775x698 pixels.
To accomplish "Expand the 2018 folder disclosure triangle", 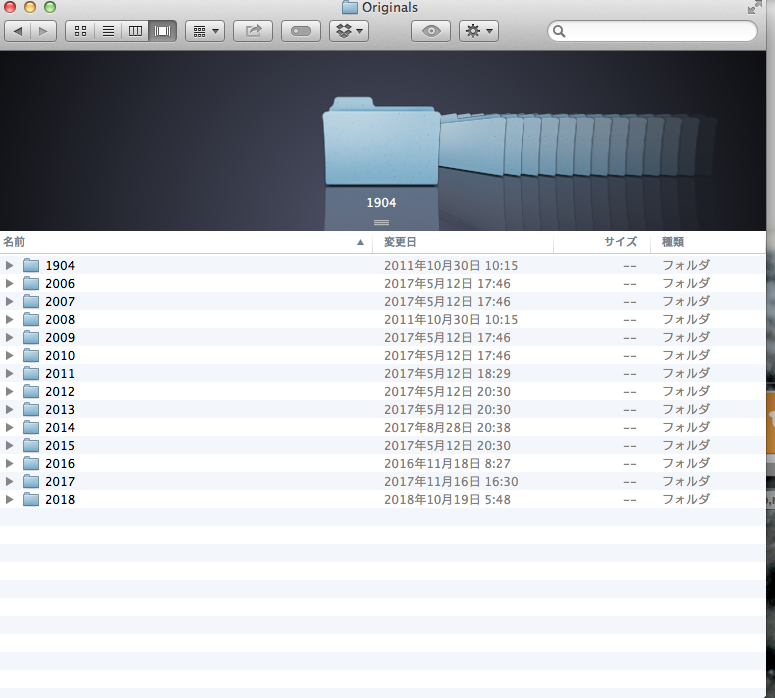I will click(x=9, y=499).
